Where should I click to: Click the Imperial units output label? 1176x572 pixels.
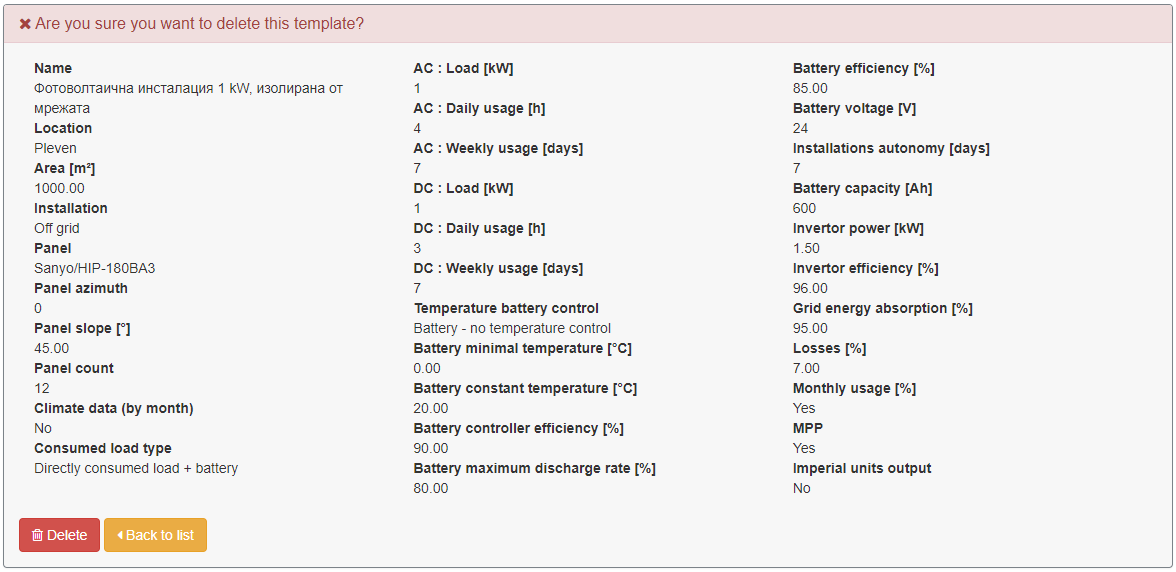pos(862,469)
